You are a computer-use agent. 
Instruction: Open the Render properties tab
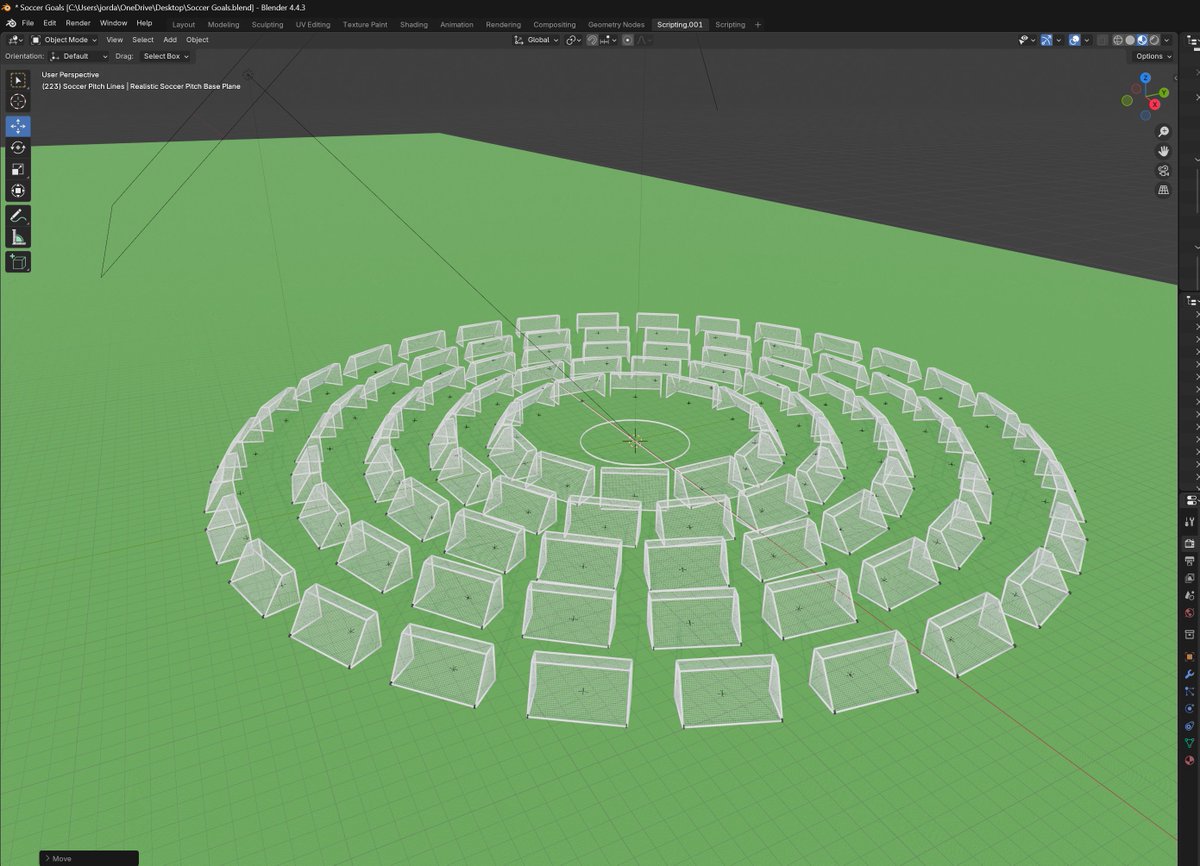pyautogui.click(x=1190, y=542)
